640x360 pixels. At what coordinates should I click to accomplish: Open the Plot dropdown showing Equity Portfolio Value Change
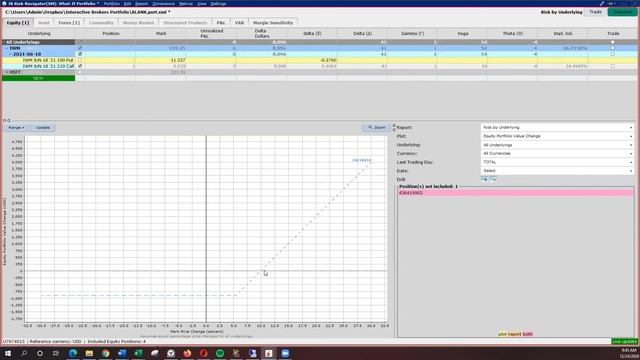tap(557, 136)
